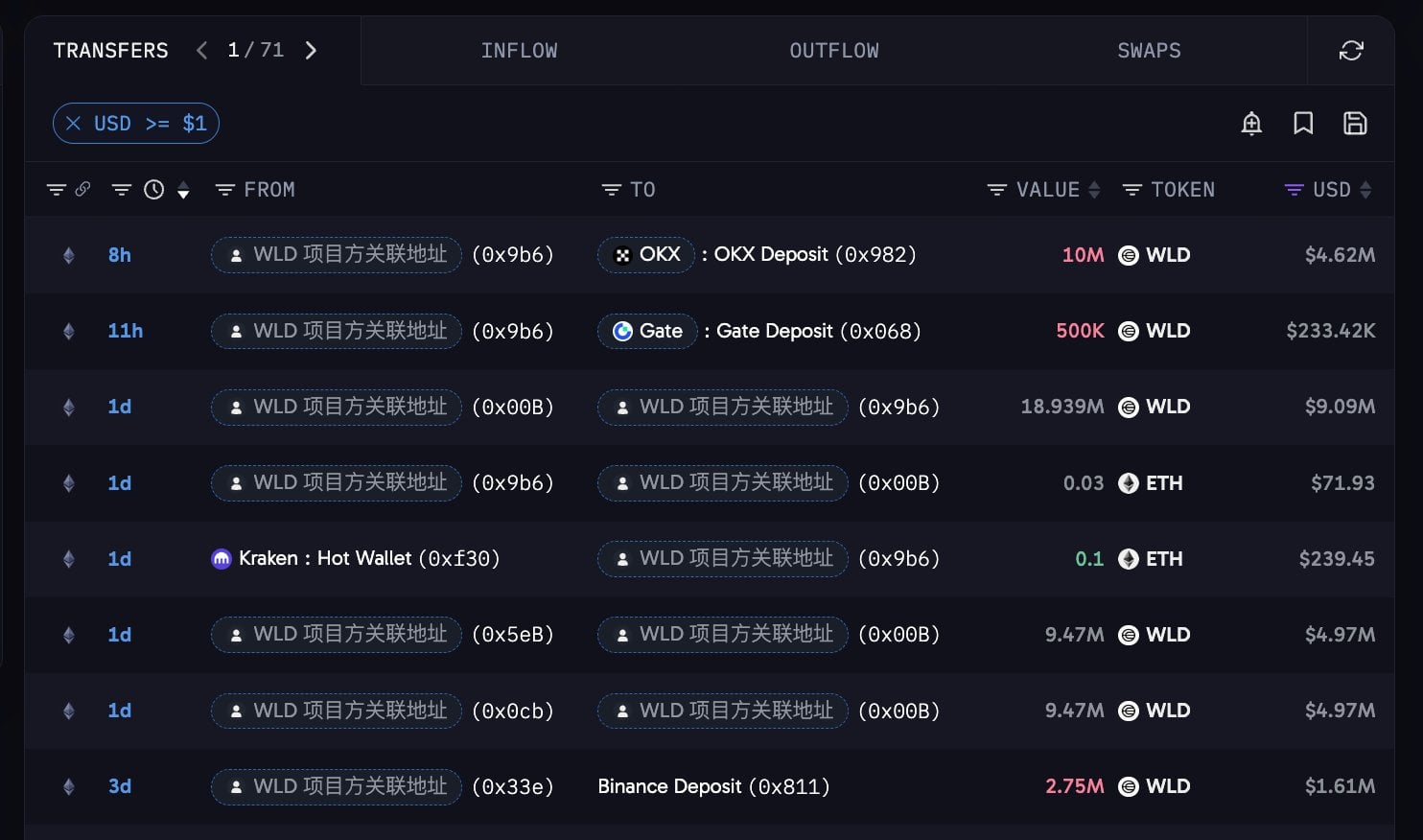The height and width of the screenshot is (840, 1423).
Task: Go to the next transfers page
Action: [x=311, y=51]
